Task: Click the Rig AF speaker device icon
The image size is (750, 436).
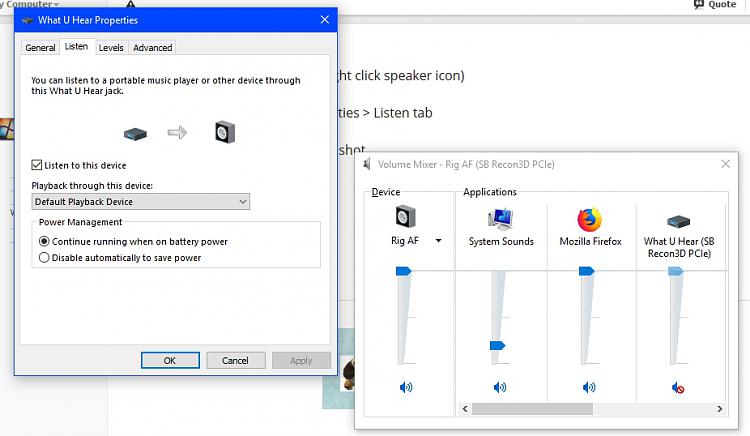Action: pyautogui.click(x=405, y=217)
